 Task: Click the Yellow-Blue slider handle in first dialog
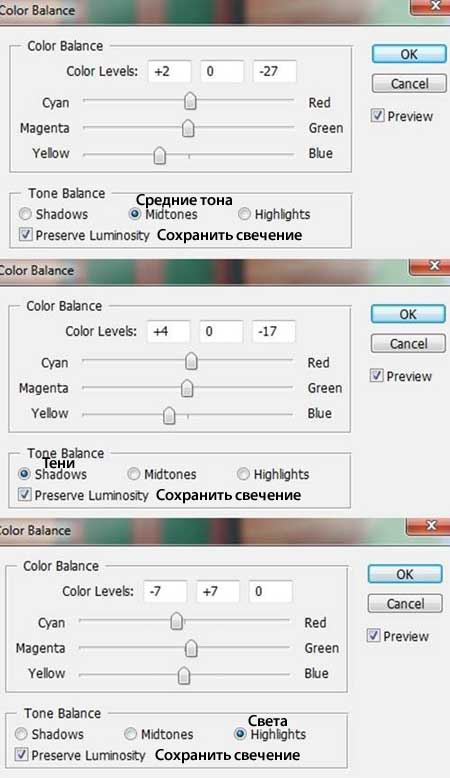(160, 155)
